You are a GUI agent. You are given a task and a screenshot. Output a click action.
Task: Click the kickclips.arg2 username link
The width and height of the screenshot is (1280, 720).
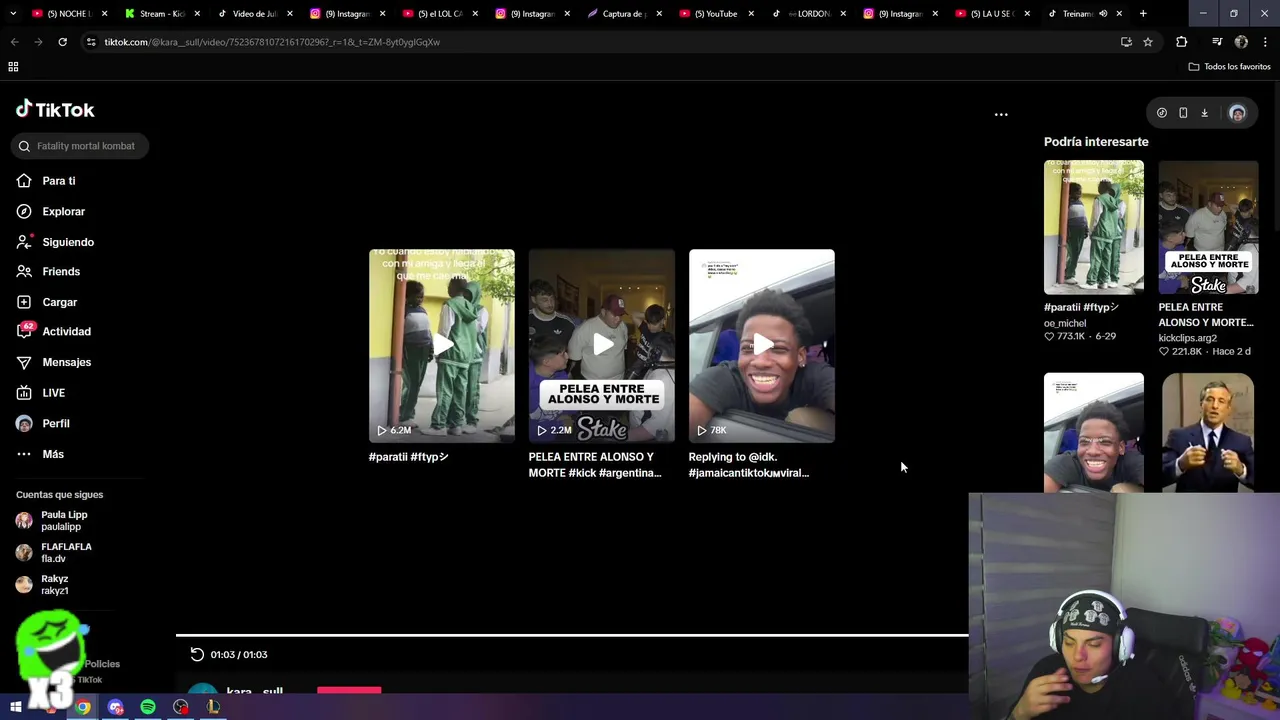[1188, 338]
